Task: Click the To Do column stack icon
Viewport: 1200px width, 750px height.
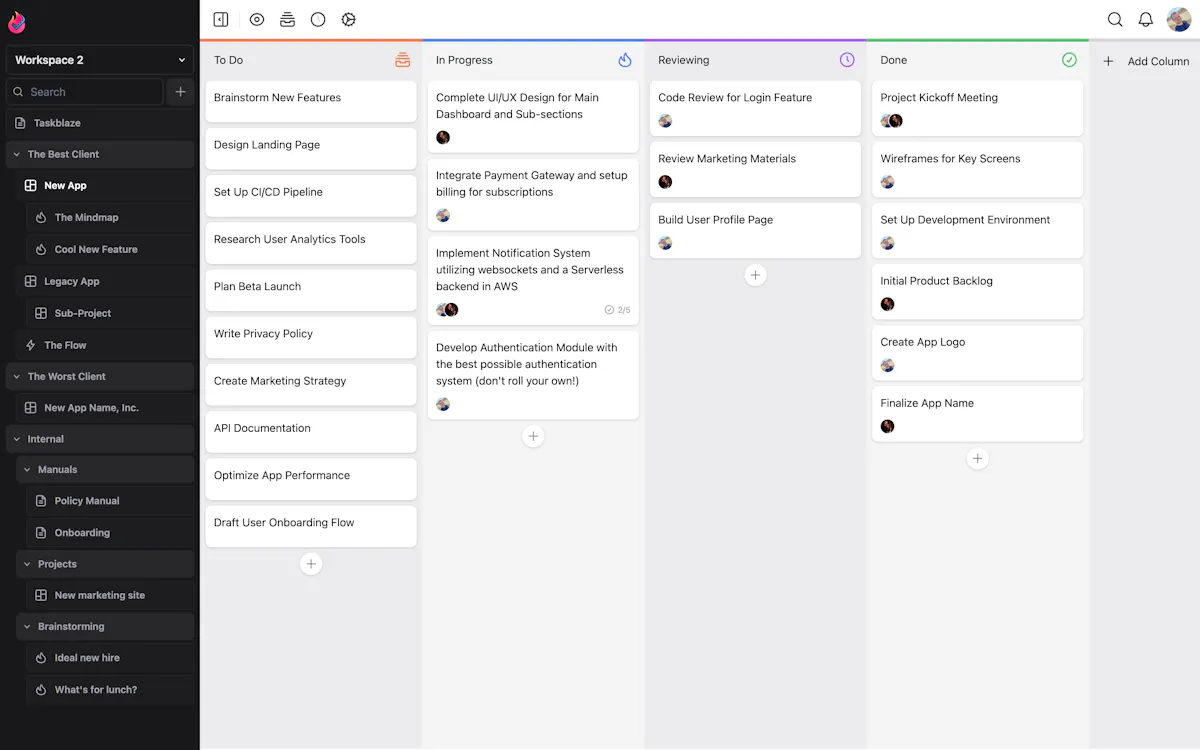Action: (x=403, y=60)
